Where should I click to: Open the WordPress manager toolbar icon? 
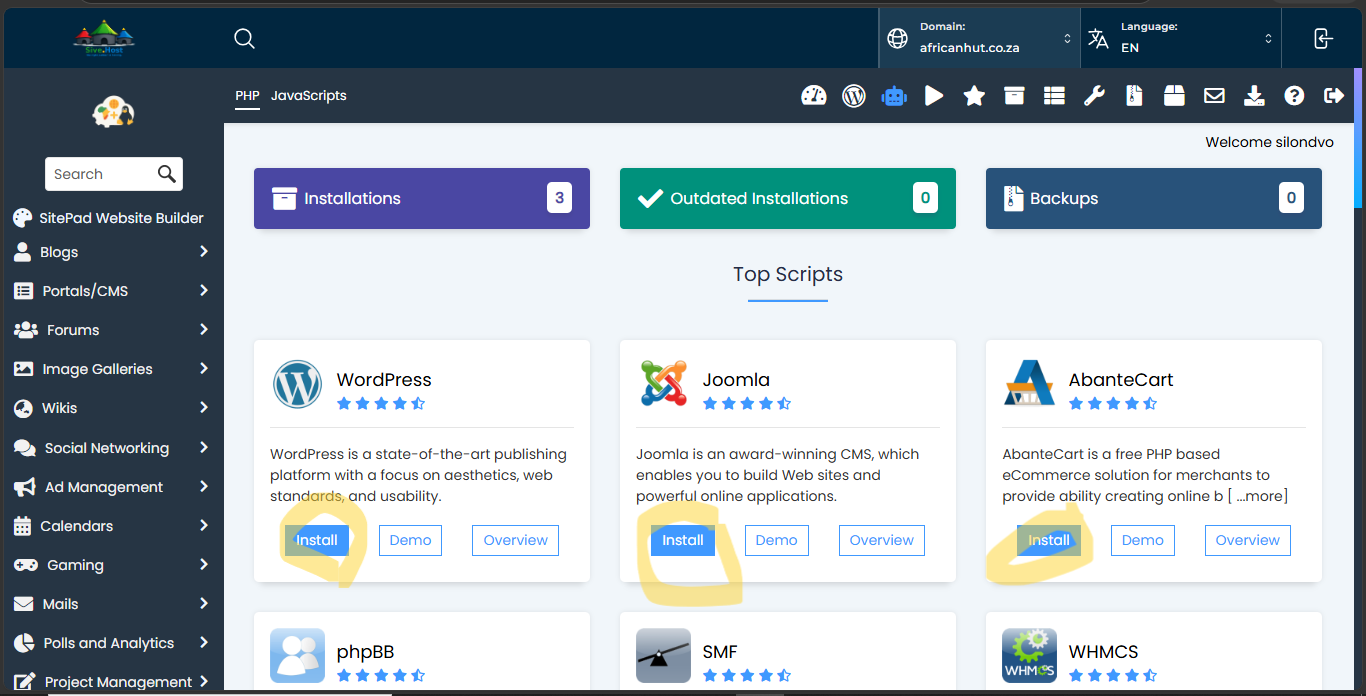pyautogui.click(x=854, y=95)
